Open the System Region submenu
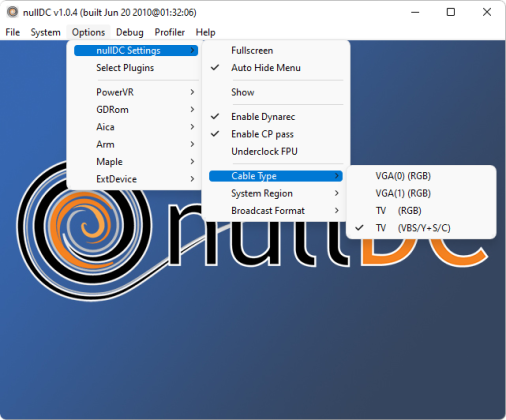506x420 pixels. [276, 193]
